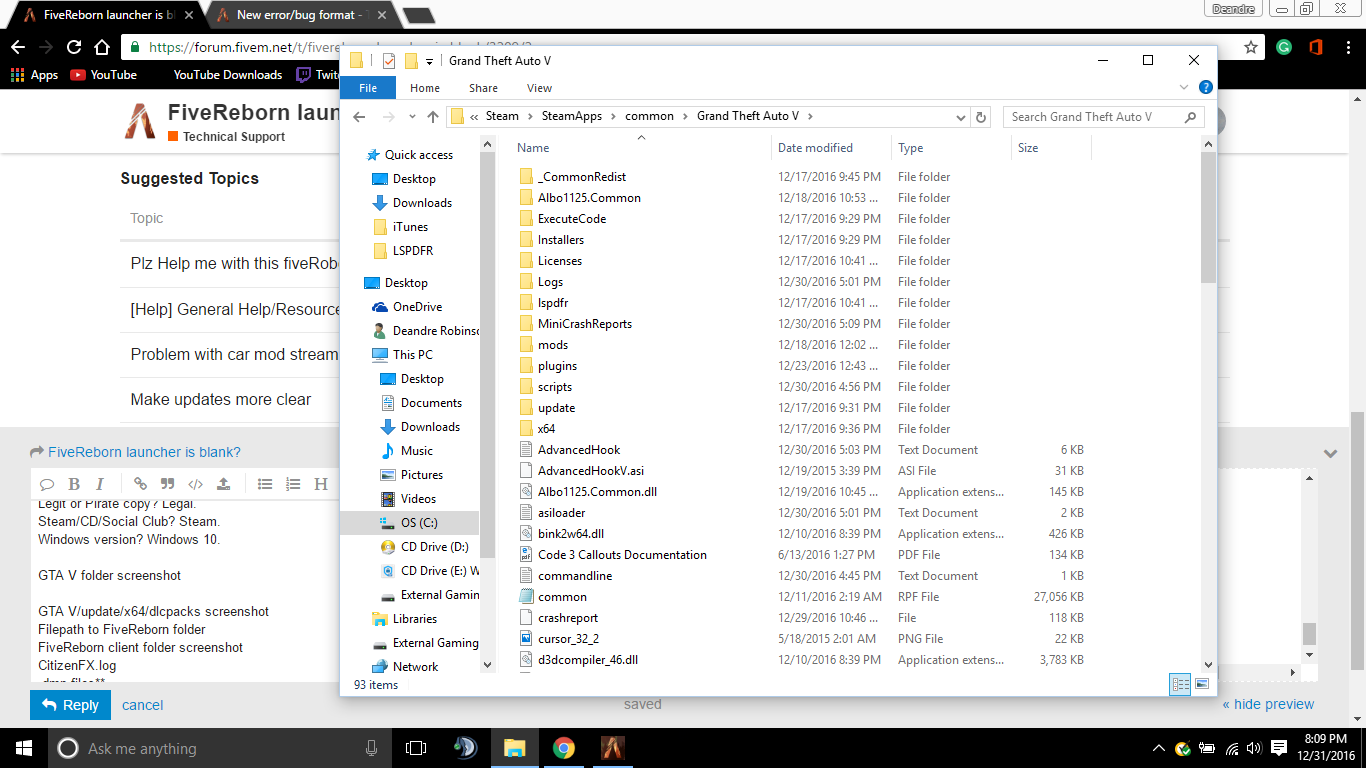Open Grammarly extension in Chrome toolbar
The image size is (1366, 768).
1284,47
